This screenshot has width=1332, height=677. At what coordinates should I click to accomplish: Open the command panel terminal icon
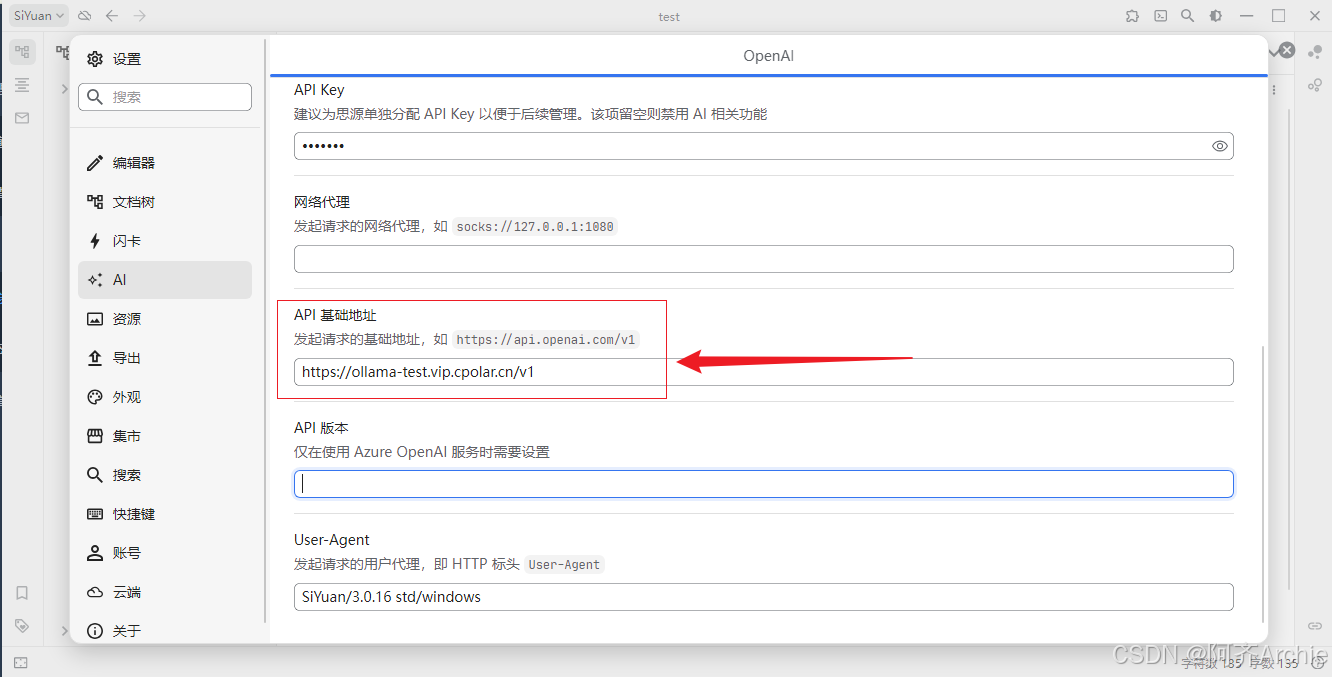1160,16
